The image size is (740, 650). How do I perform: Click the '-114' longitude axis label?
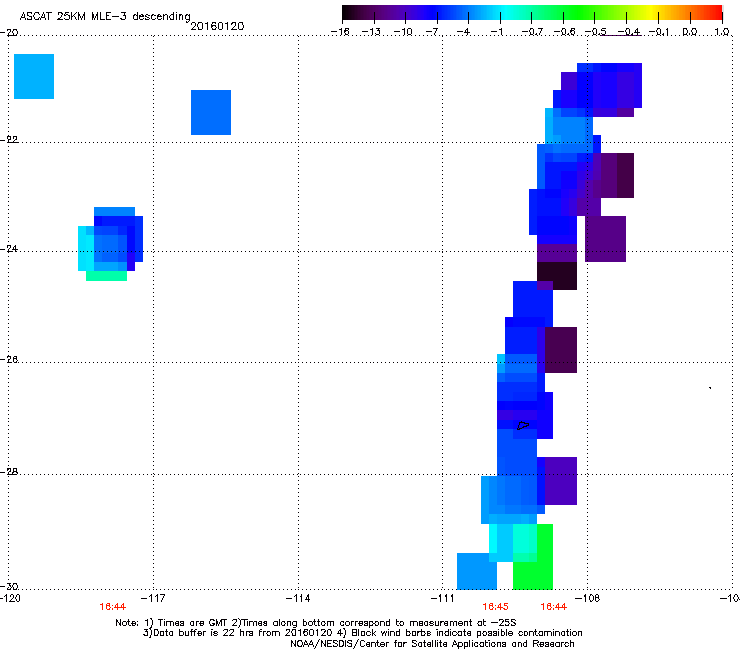click(298, 599)
